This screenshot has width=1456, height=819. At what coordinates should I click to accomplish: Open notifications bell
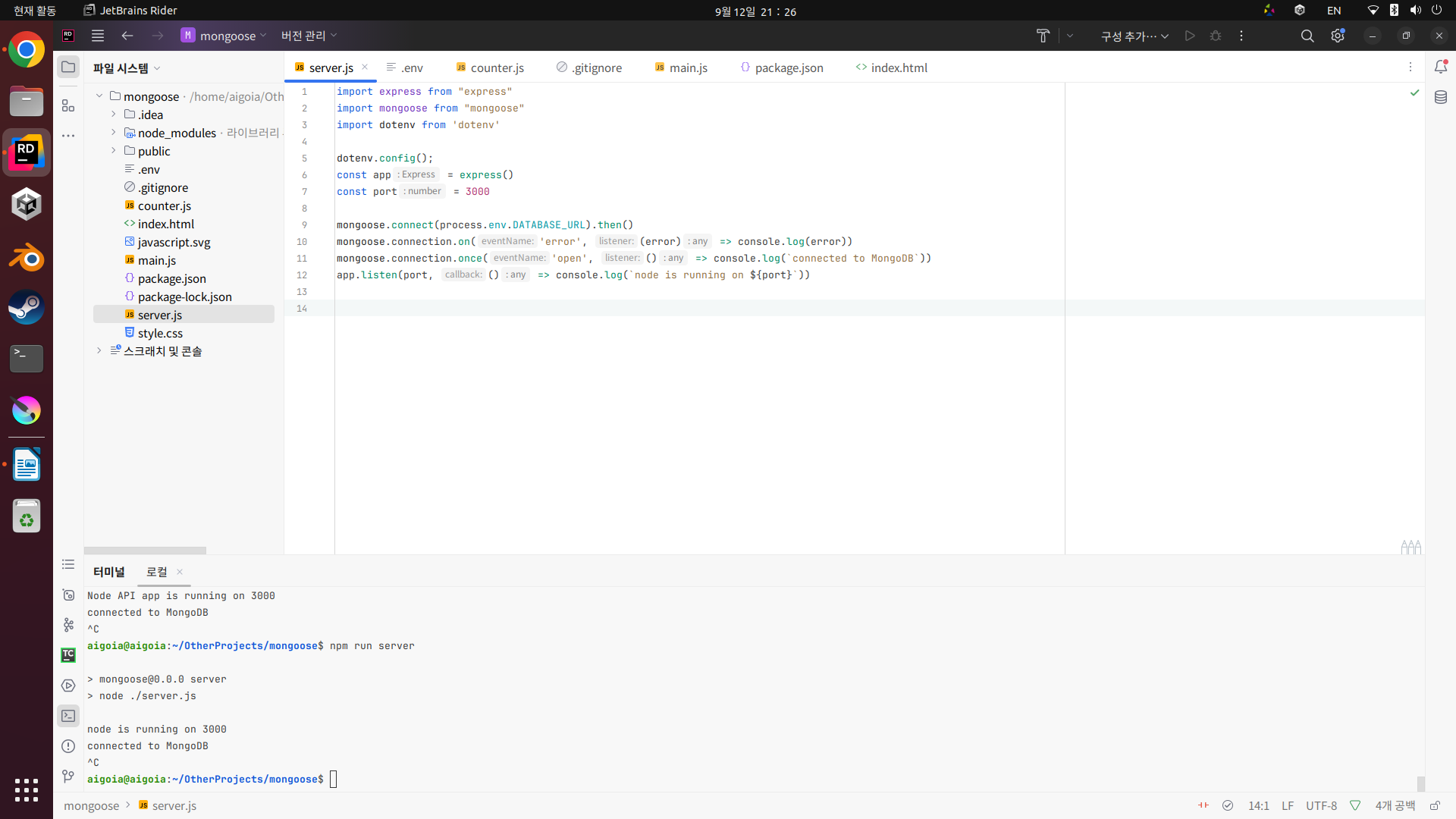pyautogui.click(x=1441, y=67)
